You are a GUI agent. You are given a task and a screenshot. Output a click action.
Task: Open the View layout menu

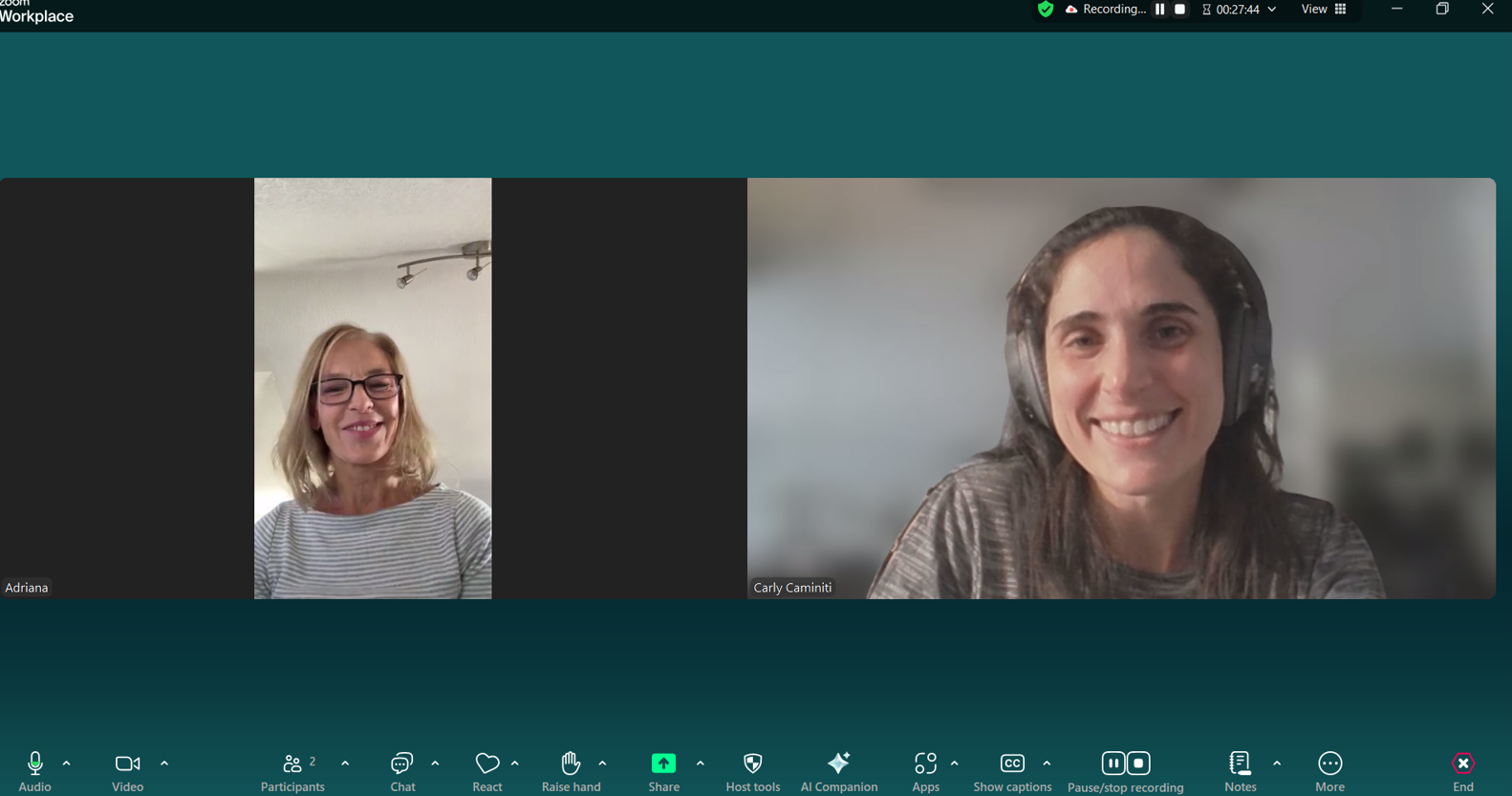(1324, 10)
